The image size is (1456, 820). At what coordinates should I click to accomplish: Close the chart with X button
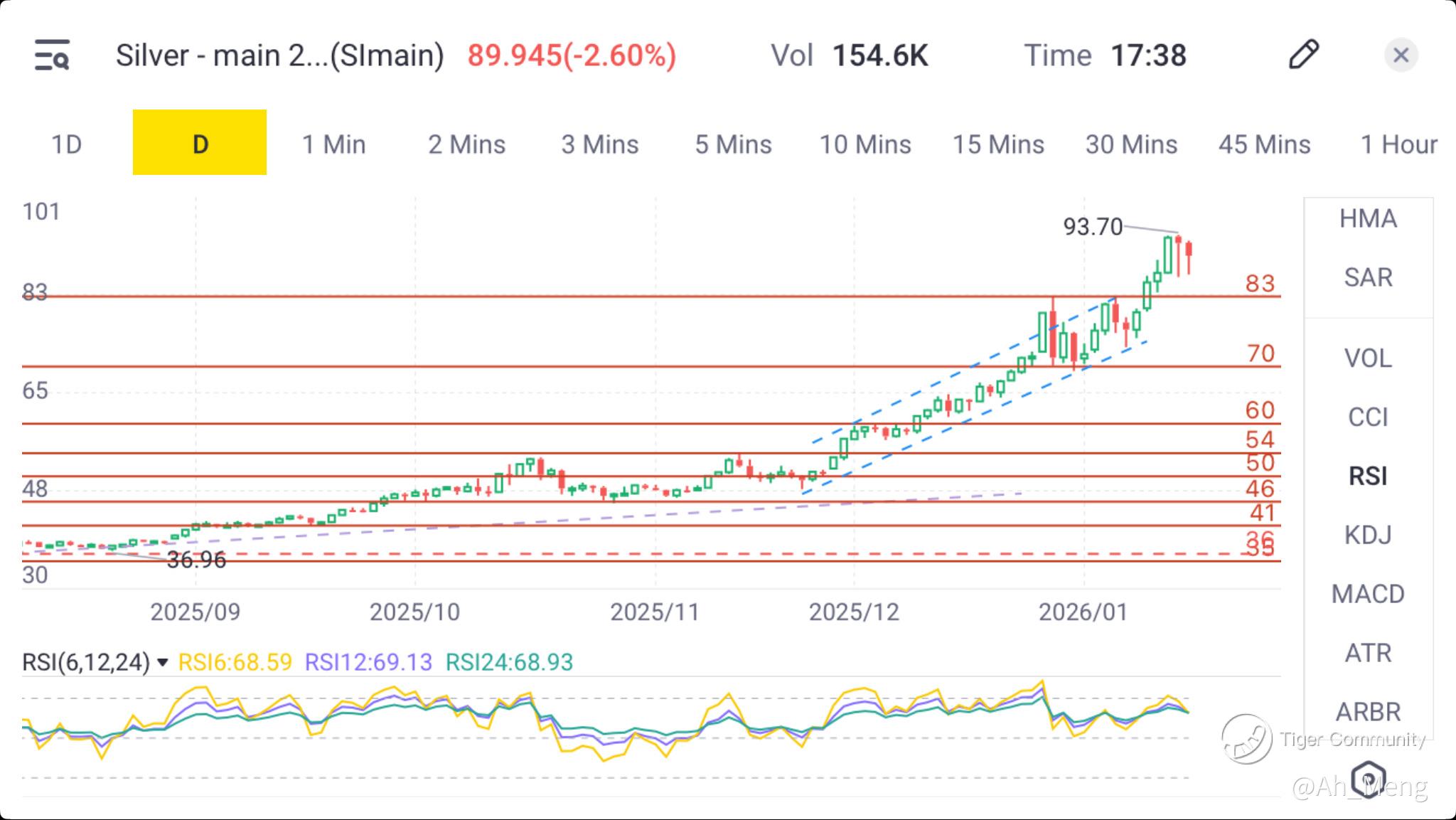[x=1401, y=55]
